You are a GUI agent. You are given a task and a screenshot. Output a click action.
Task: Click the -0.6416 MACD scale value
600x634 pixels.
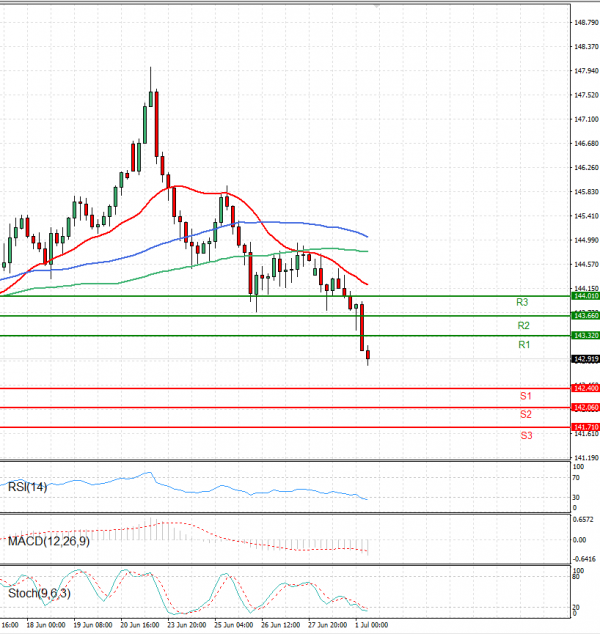point(585,559)
